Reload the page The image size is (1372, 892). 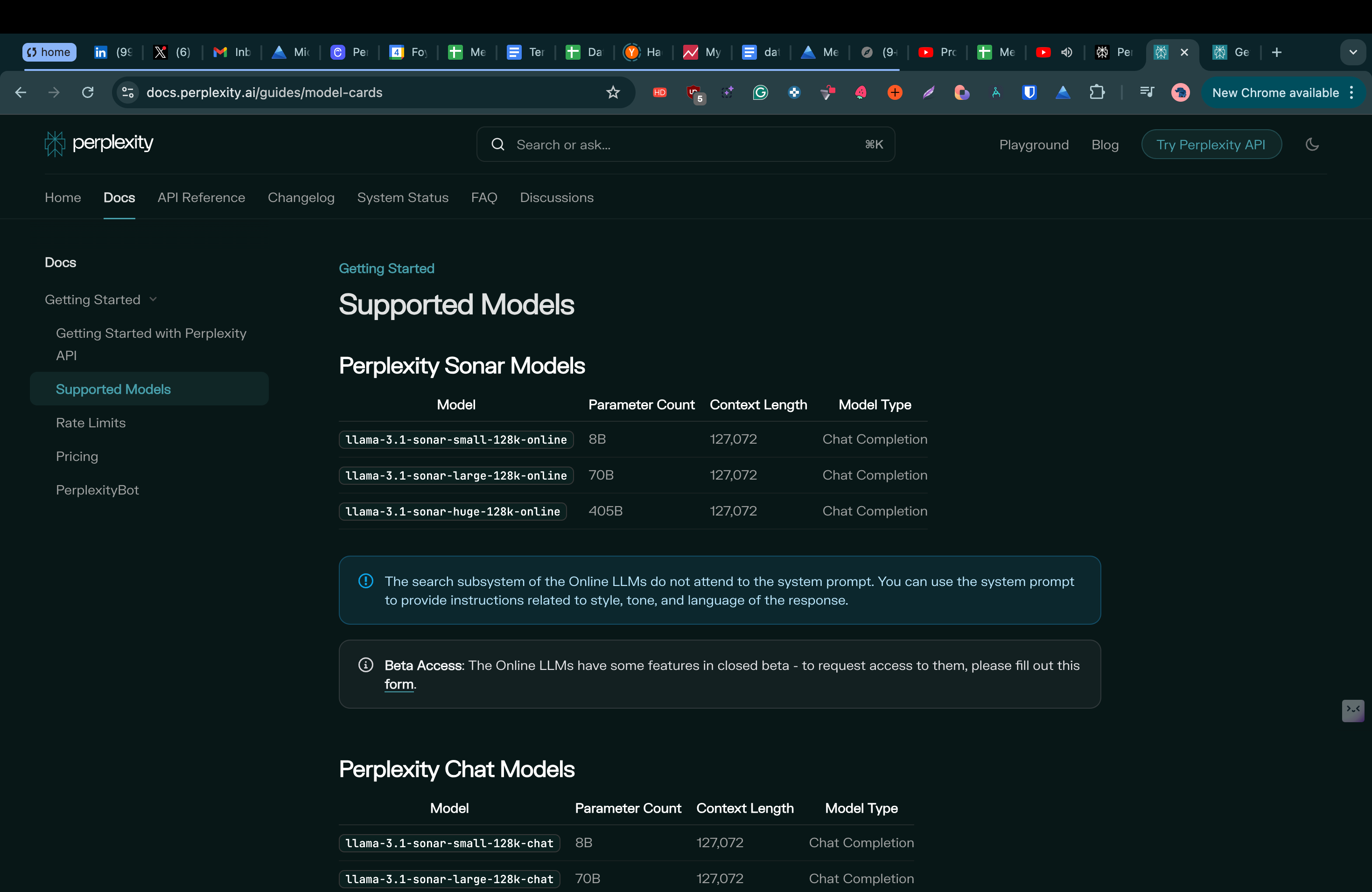pos(88,92)
